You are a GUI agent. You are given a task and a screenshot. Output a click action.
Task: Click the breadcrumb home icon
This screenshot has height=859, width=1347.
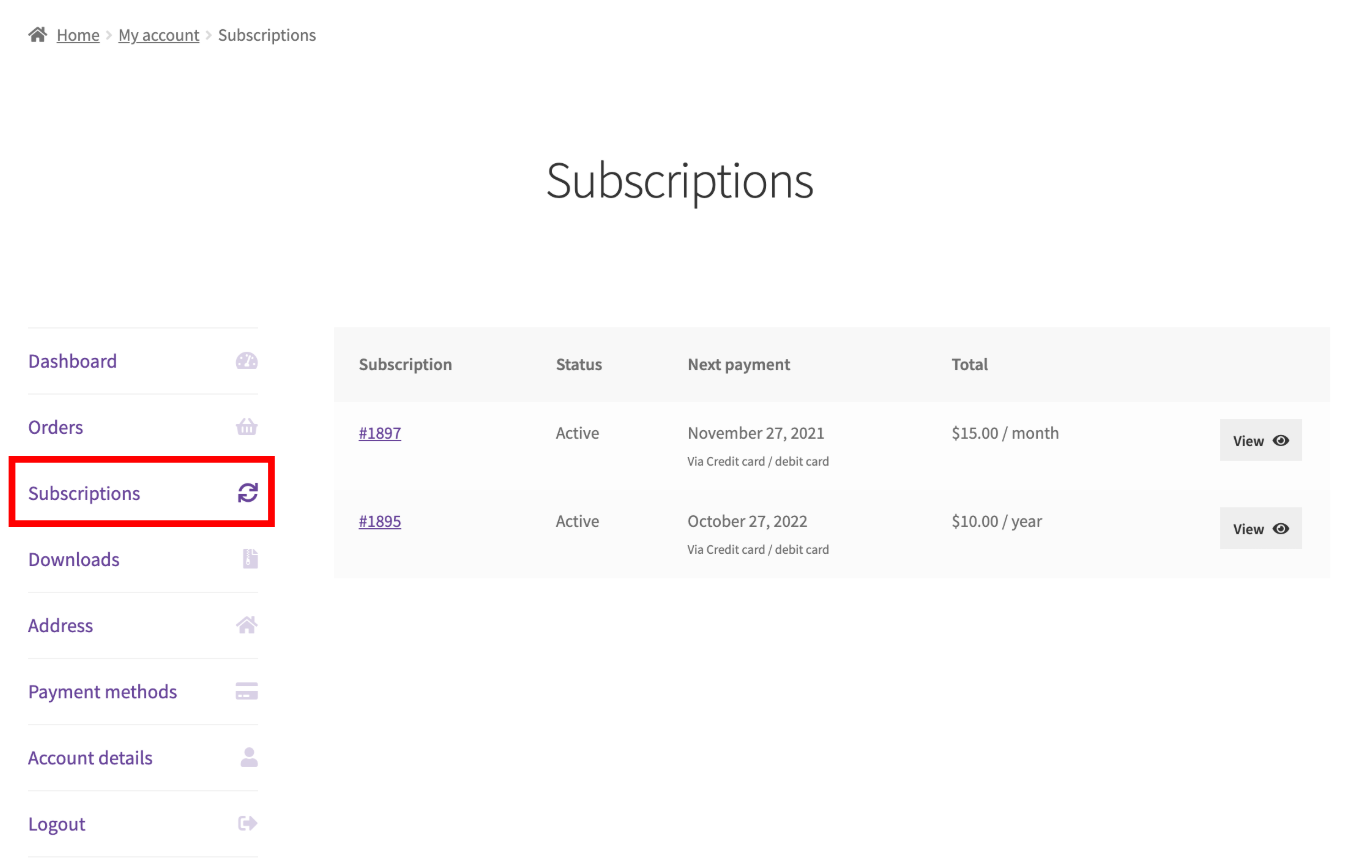pyautogui.click(x=36, y=33)
